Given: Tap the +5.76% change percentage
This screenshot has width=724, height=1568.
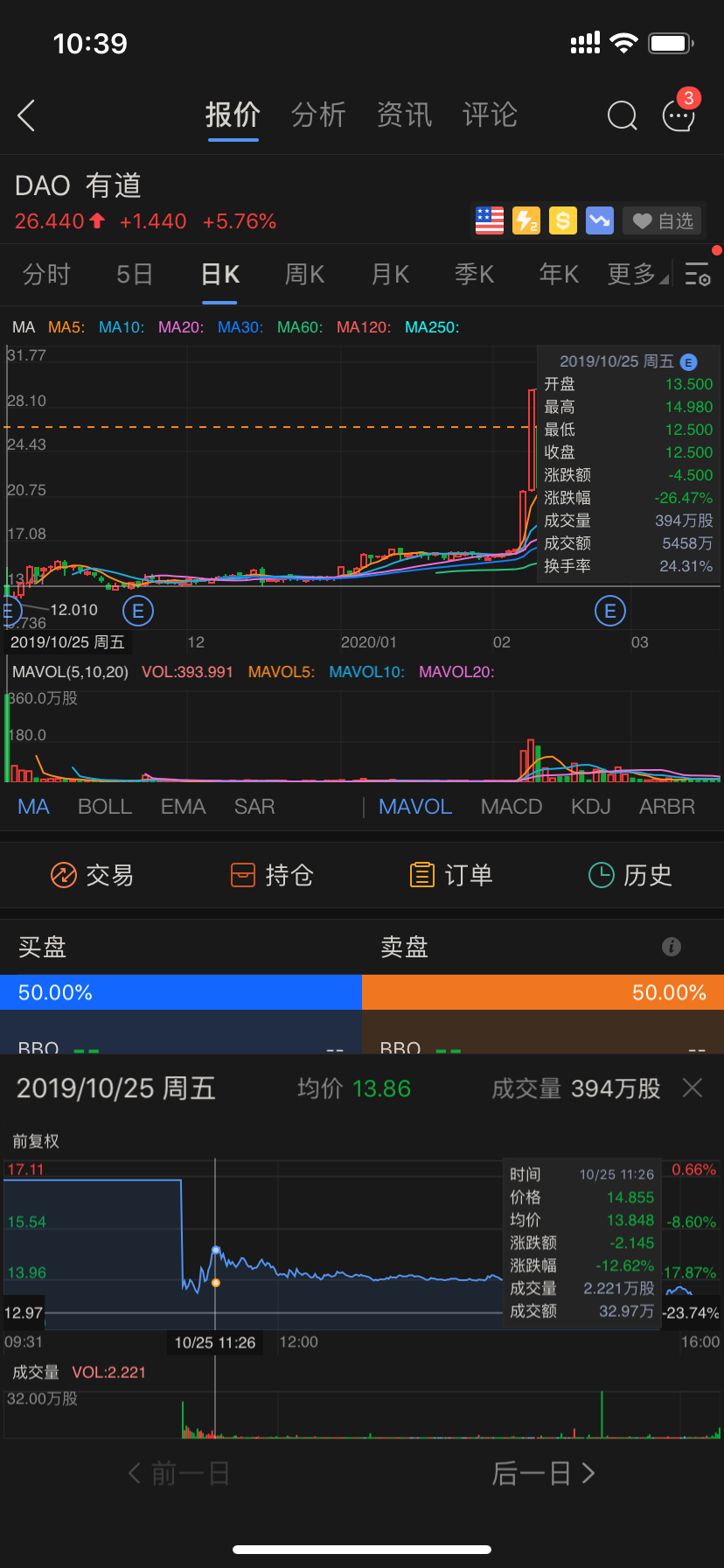Looking at the screenshot, I should pos(240,221).
